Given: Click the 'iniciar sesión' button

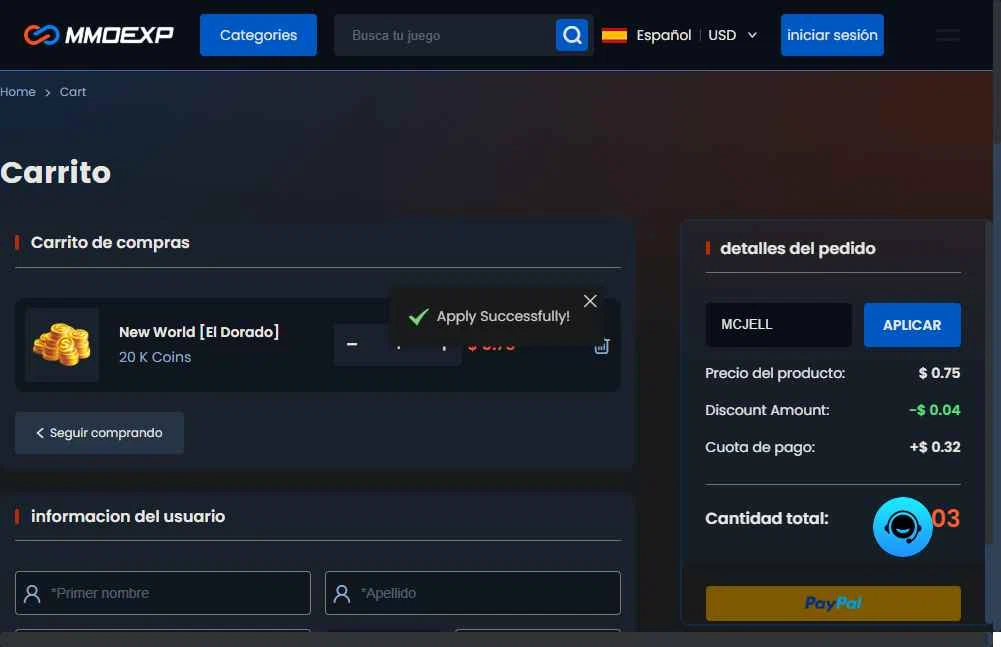Looking at the screenshot, I should point(832,35).
